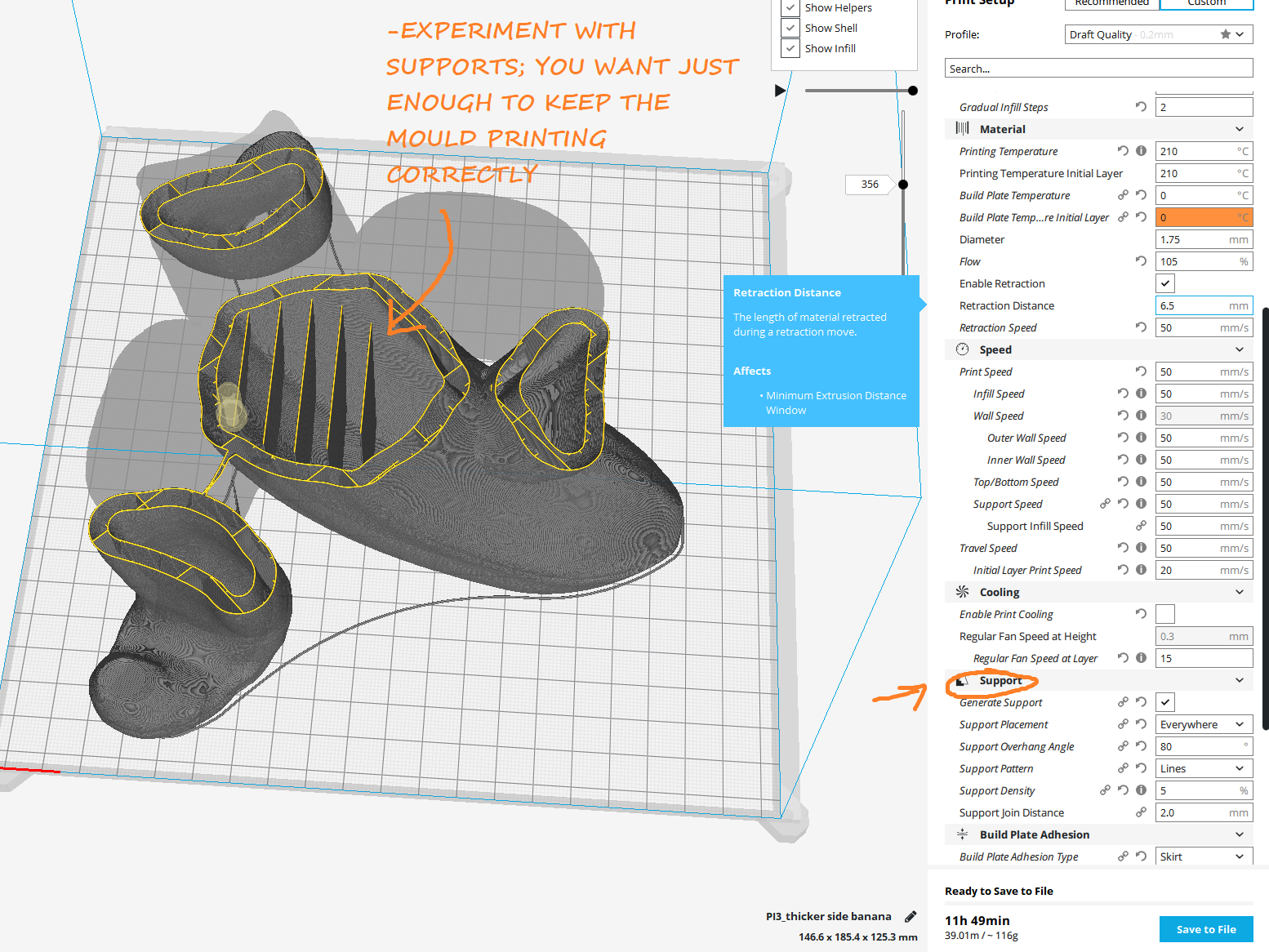Collapse the Speed settings section
Screen dimensions: 1269x952
(1240, 349)
